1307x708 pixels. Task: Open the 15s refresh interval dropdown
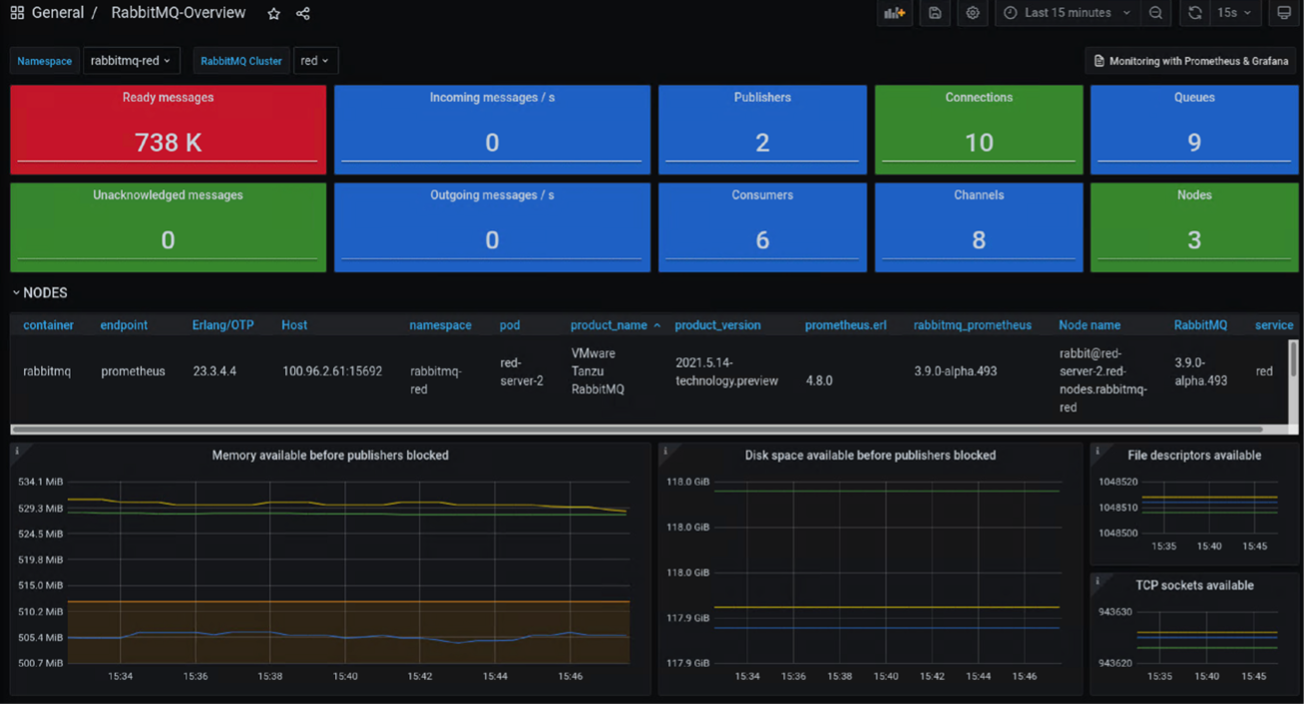[1234, 13]
